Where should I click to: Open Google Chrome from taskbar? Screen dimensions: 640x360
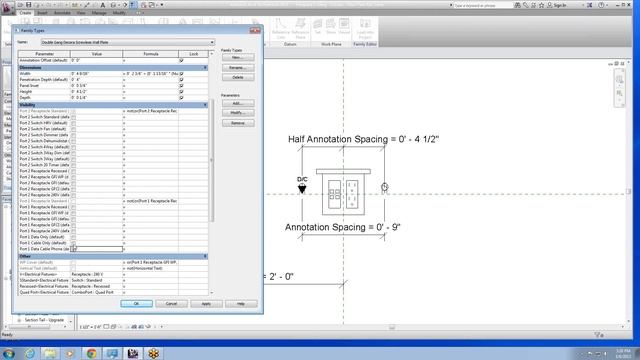[91, 353]
